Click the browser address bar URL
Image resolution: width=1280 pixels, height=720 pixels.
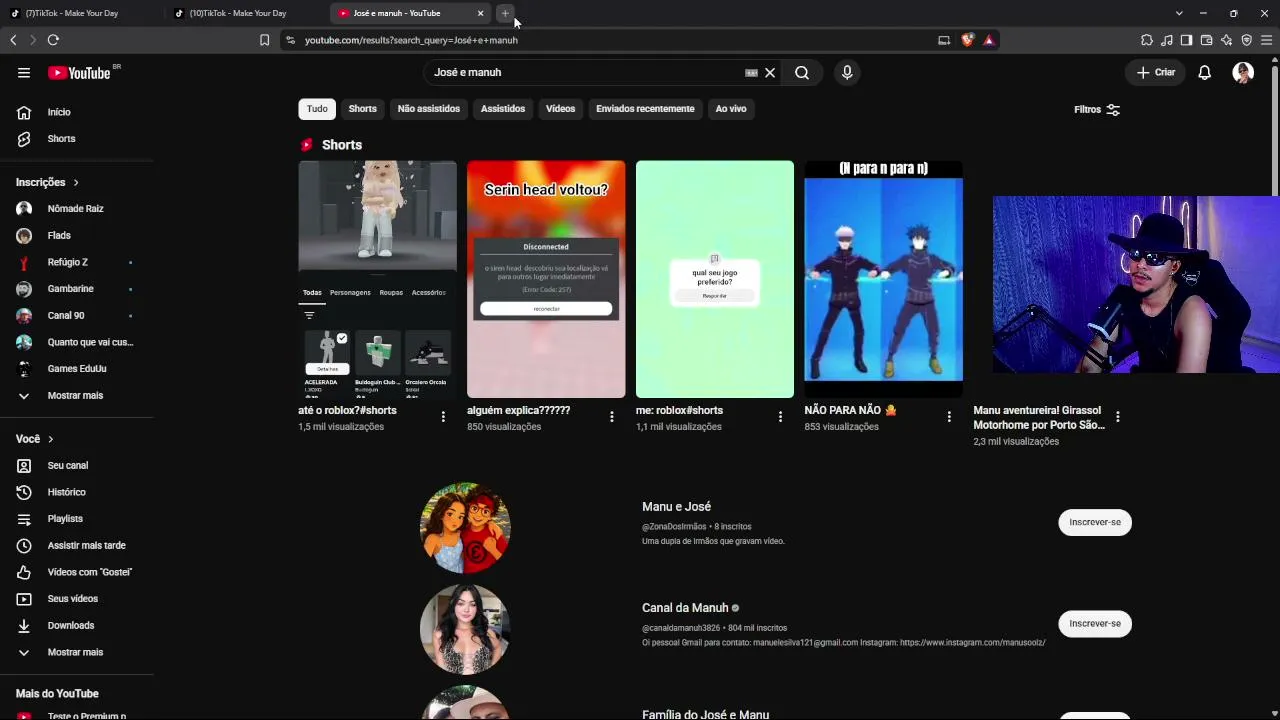[x=411, y=40]
